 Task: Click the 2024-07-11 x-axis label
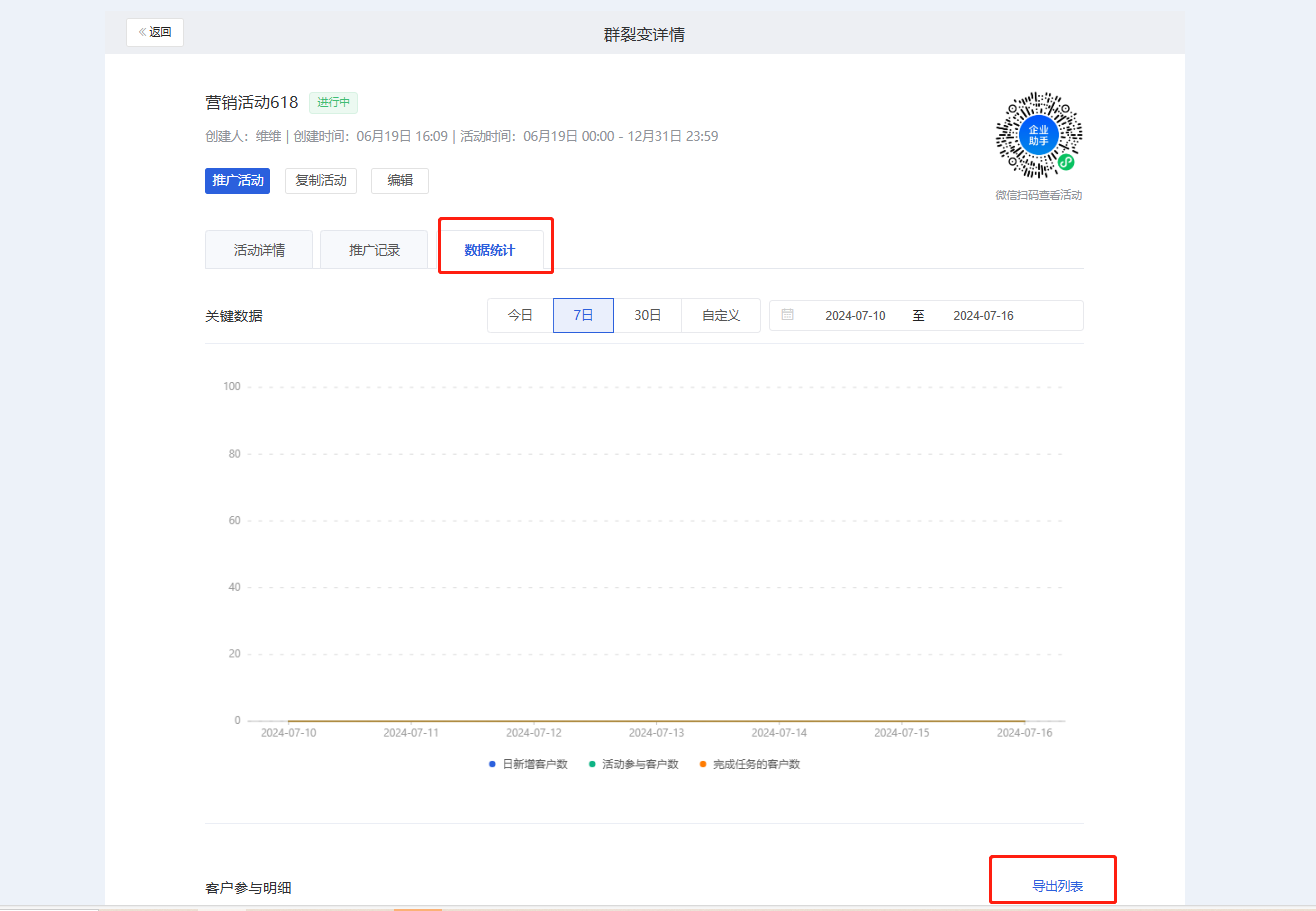click(411, 733)
